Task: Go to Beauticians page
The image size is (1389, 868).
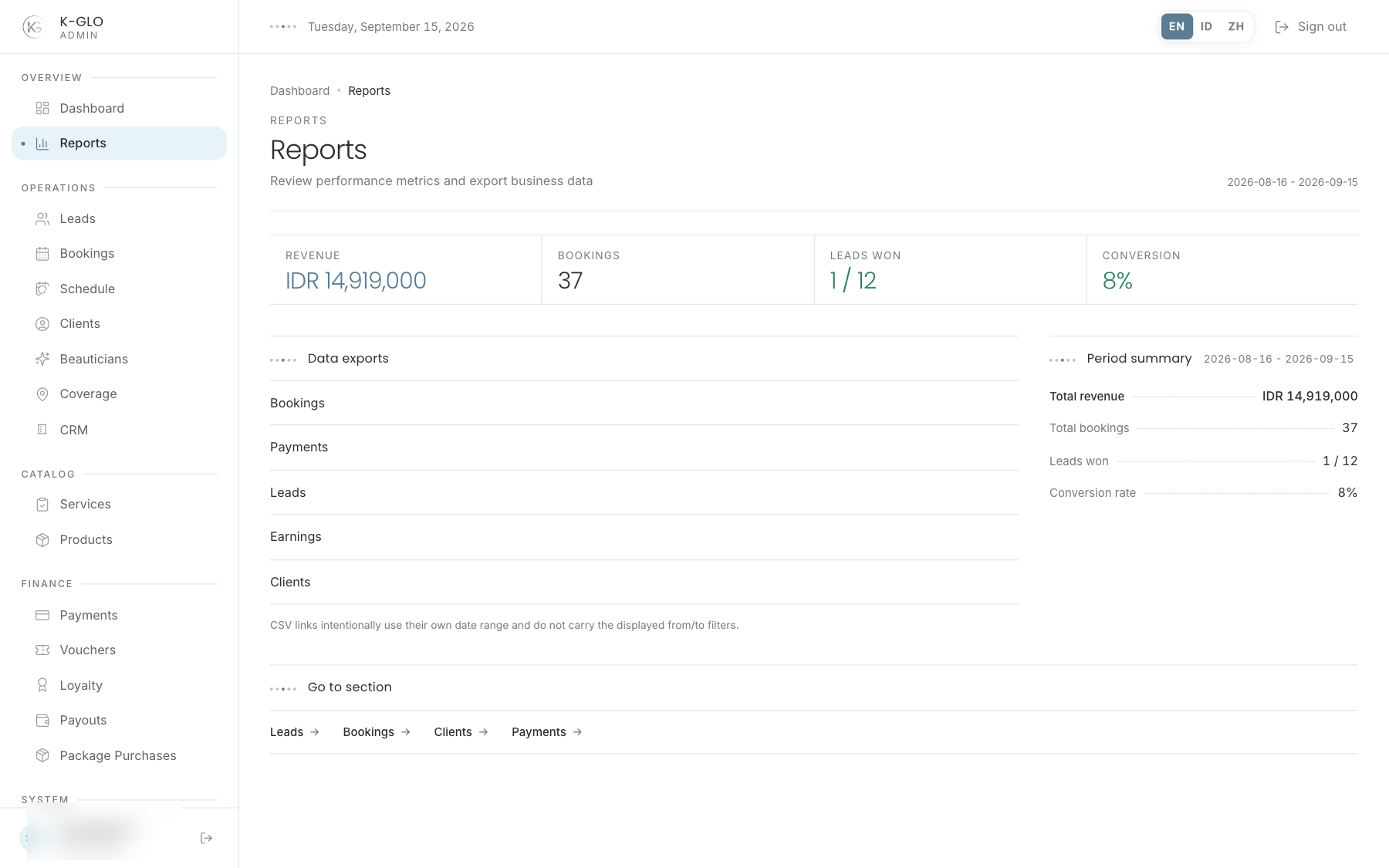Action: [119, 359]
